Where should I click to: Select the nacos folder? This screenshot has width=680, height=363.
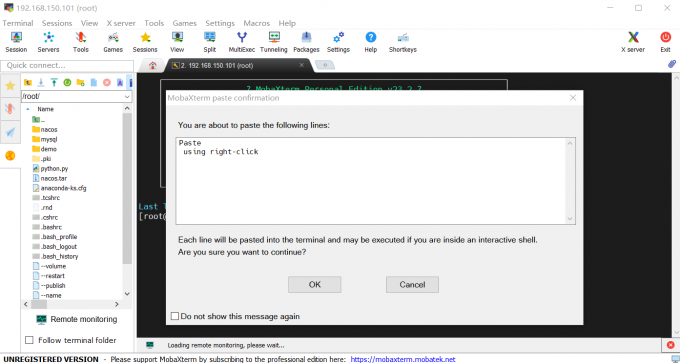(x=44, y=129)
